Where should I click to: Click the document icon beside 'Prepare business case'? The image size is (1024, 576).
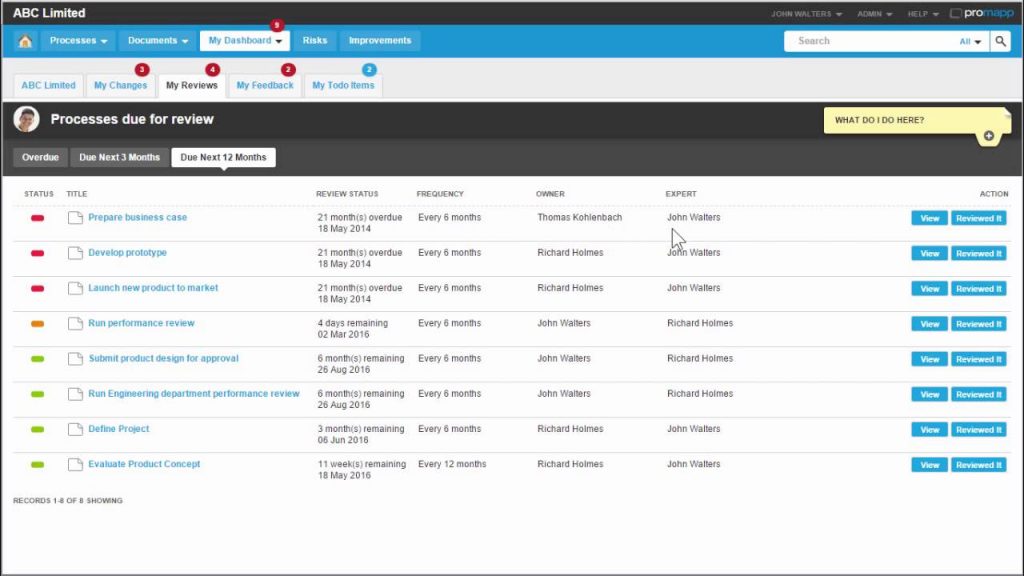click(x=75, y=217)
